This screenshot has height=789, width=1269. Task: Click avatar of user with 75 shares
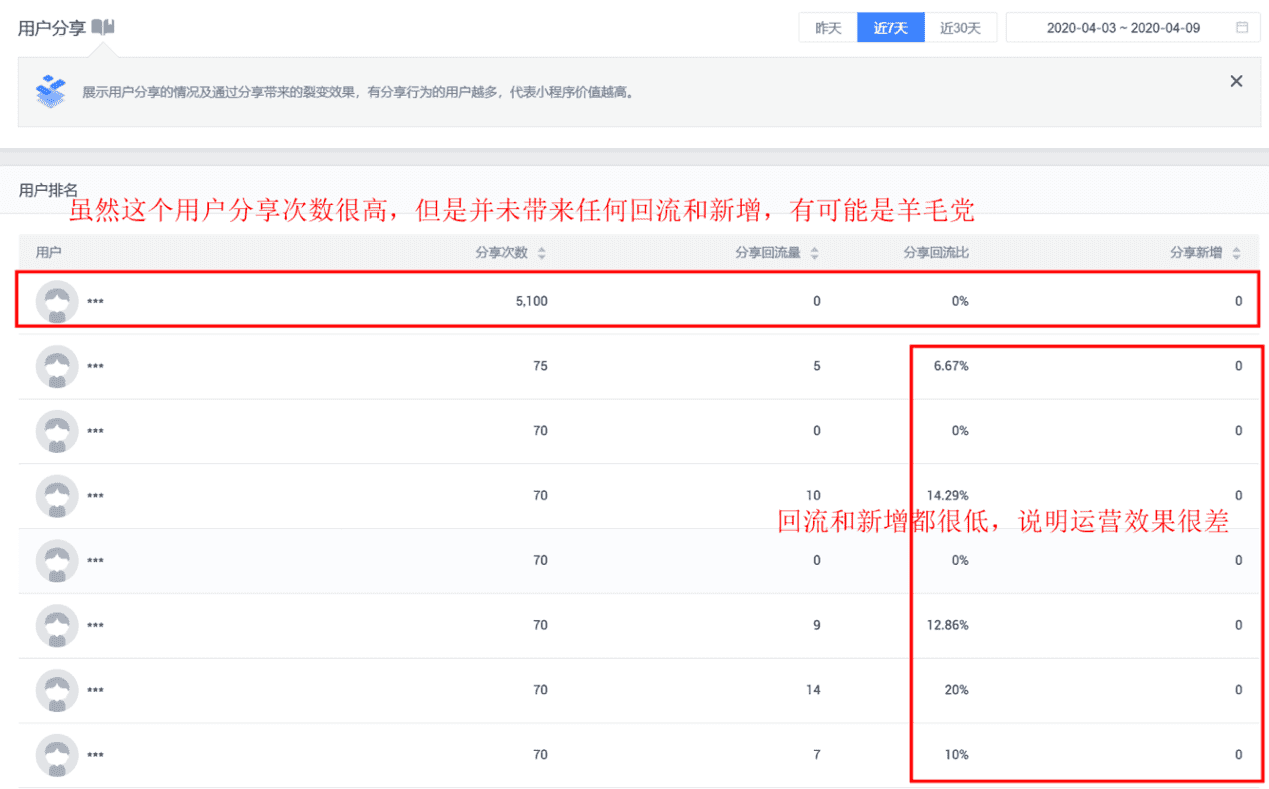tap(57, 367)
